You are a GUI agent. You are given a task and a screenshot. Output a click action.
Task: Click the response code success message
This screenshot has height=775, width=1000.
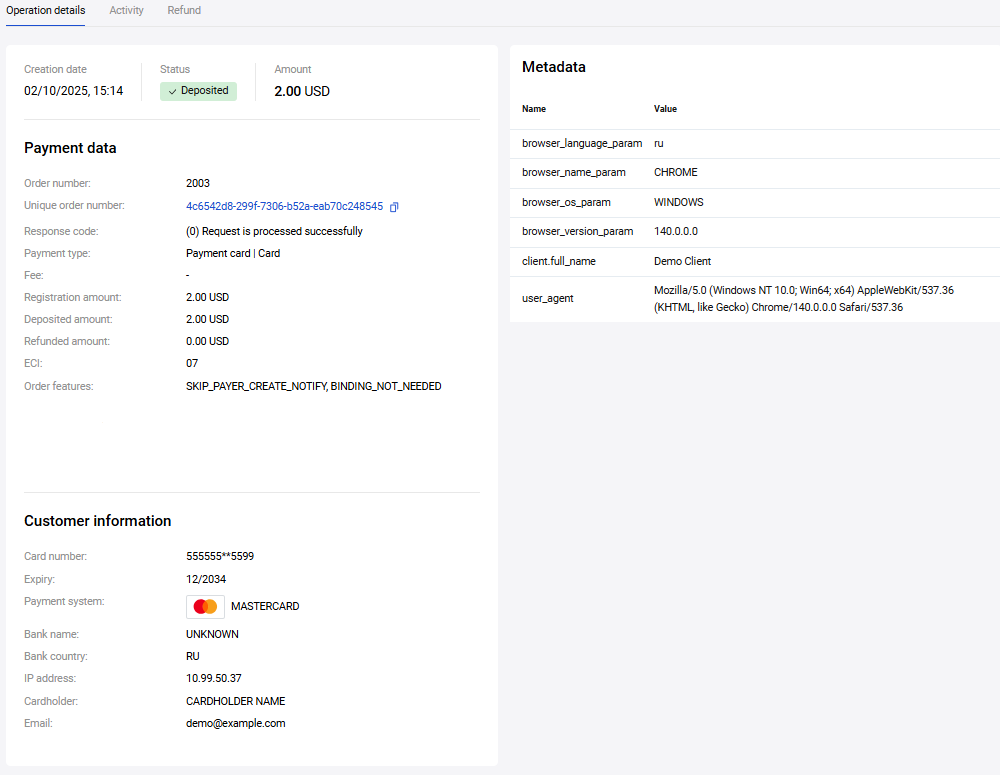click(274, 231)
